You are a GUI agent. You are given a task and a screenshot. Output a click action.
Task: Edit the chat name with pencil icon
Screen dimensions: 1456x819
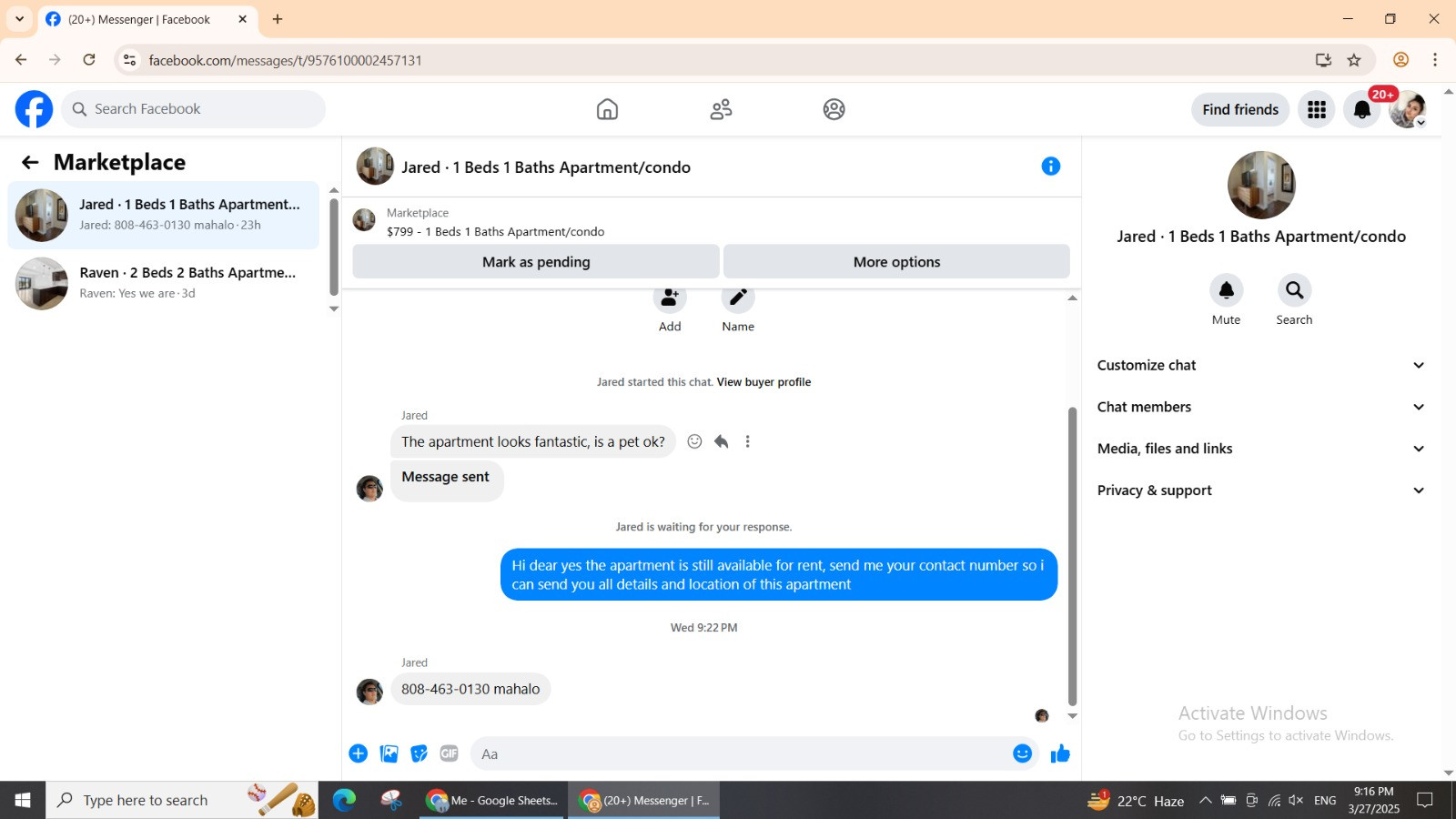click(738, 298)
